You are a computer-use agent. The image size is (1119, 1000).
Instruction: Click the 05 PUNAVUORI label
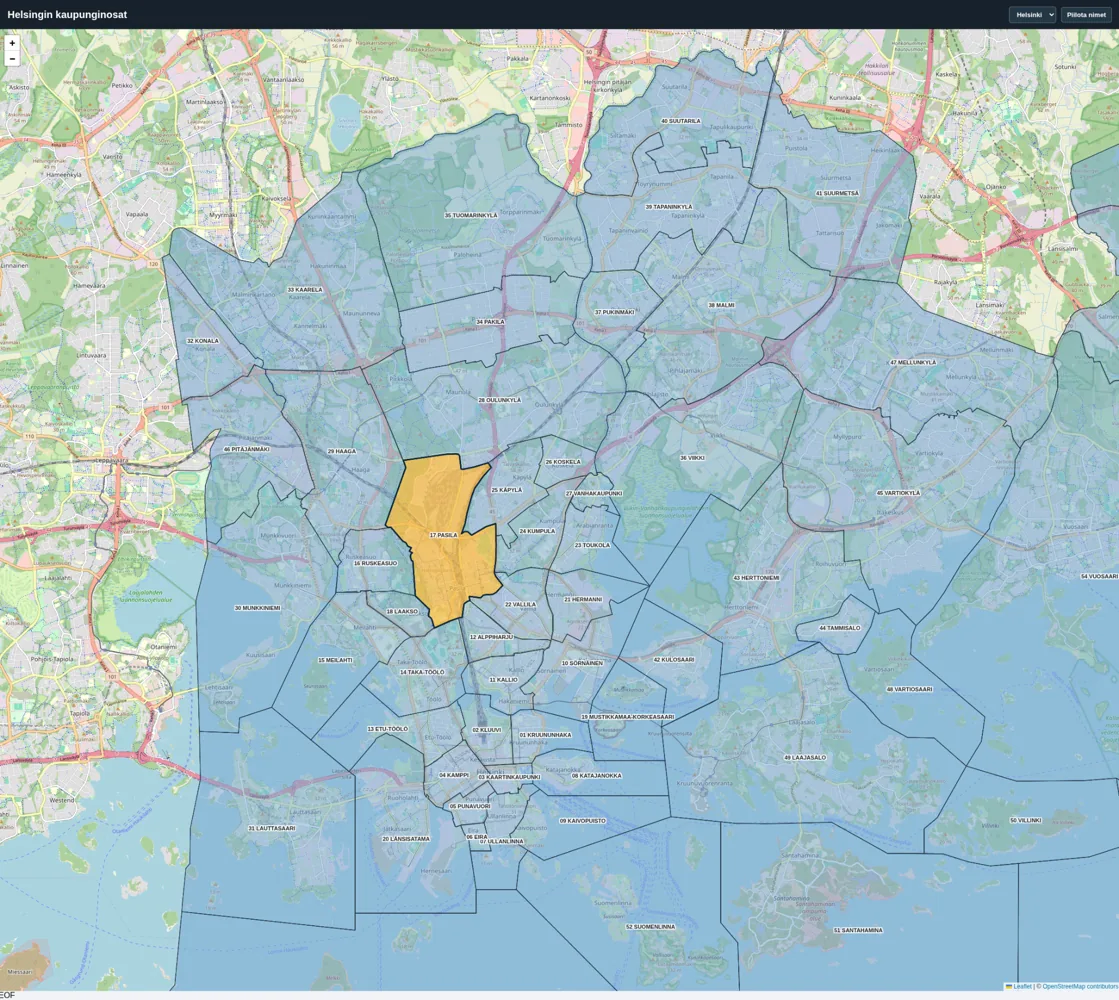470,807
